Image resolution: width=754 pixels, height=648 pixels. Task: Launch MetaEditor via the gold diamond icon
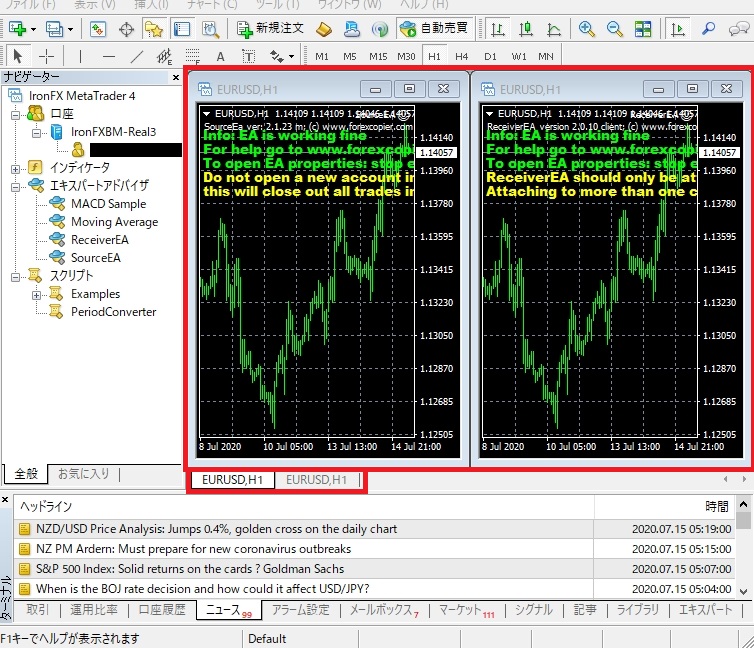pos(324,29)
